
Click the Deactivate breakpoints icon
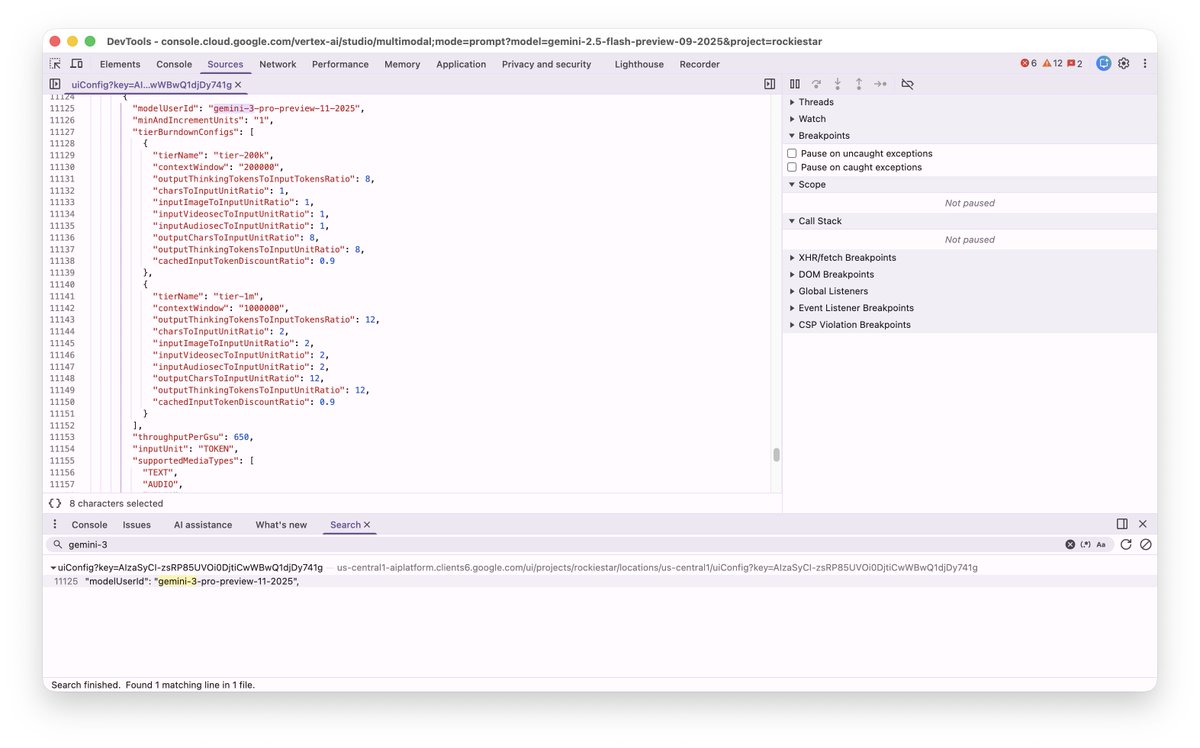tap(907, 84)
